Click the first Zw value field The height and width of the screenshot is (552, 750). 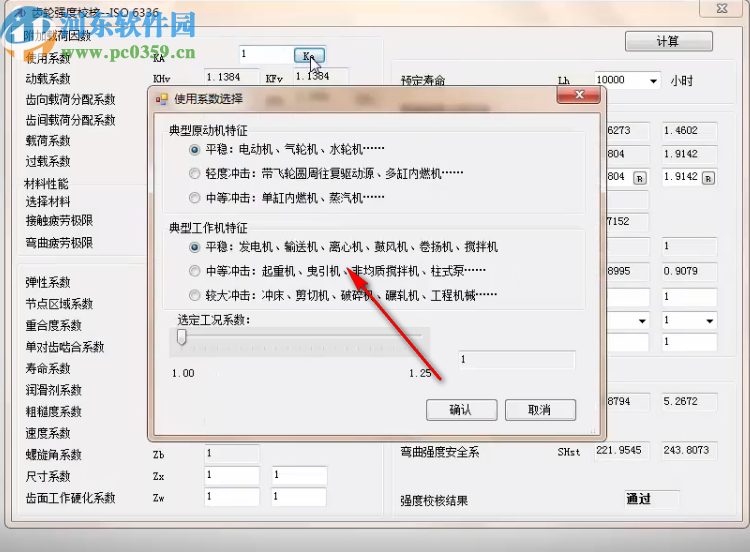tap(232, 497)
